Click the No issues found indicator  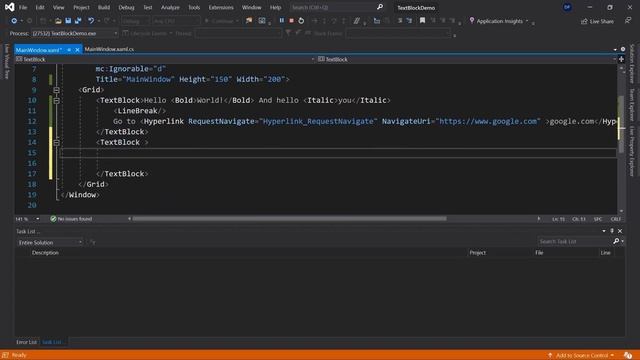click(x=71, y=219)
